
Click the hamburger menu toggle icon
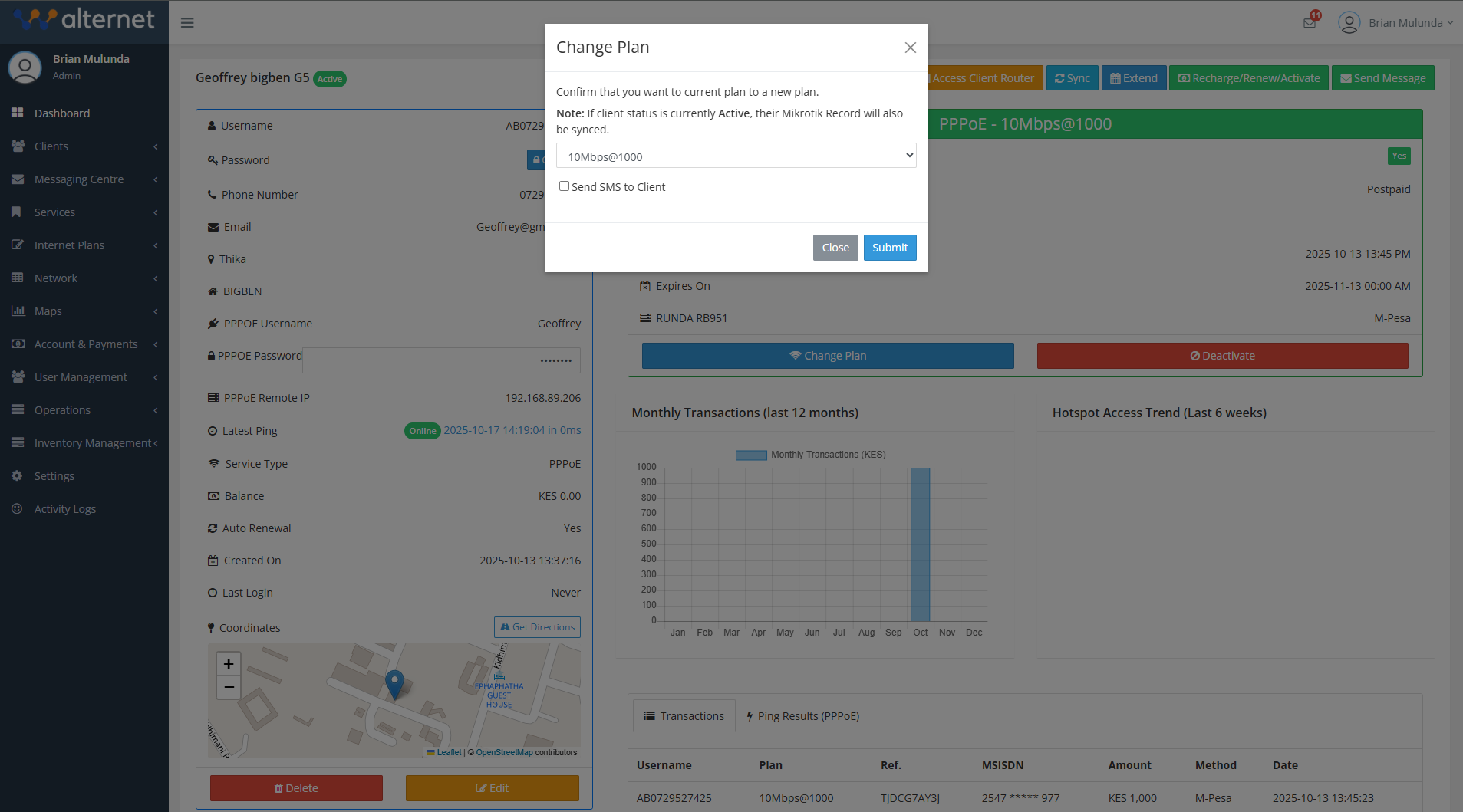point(187,23)
